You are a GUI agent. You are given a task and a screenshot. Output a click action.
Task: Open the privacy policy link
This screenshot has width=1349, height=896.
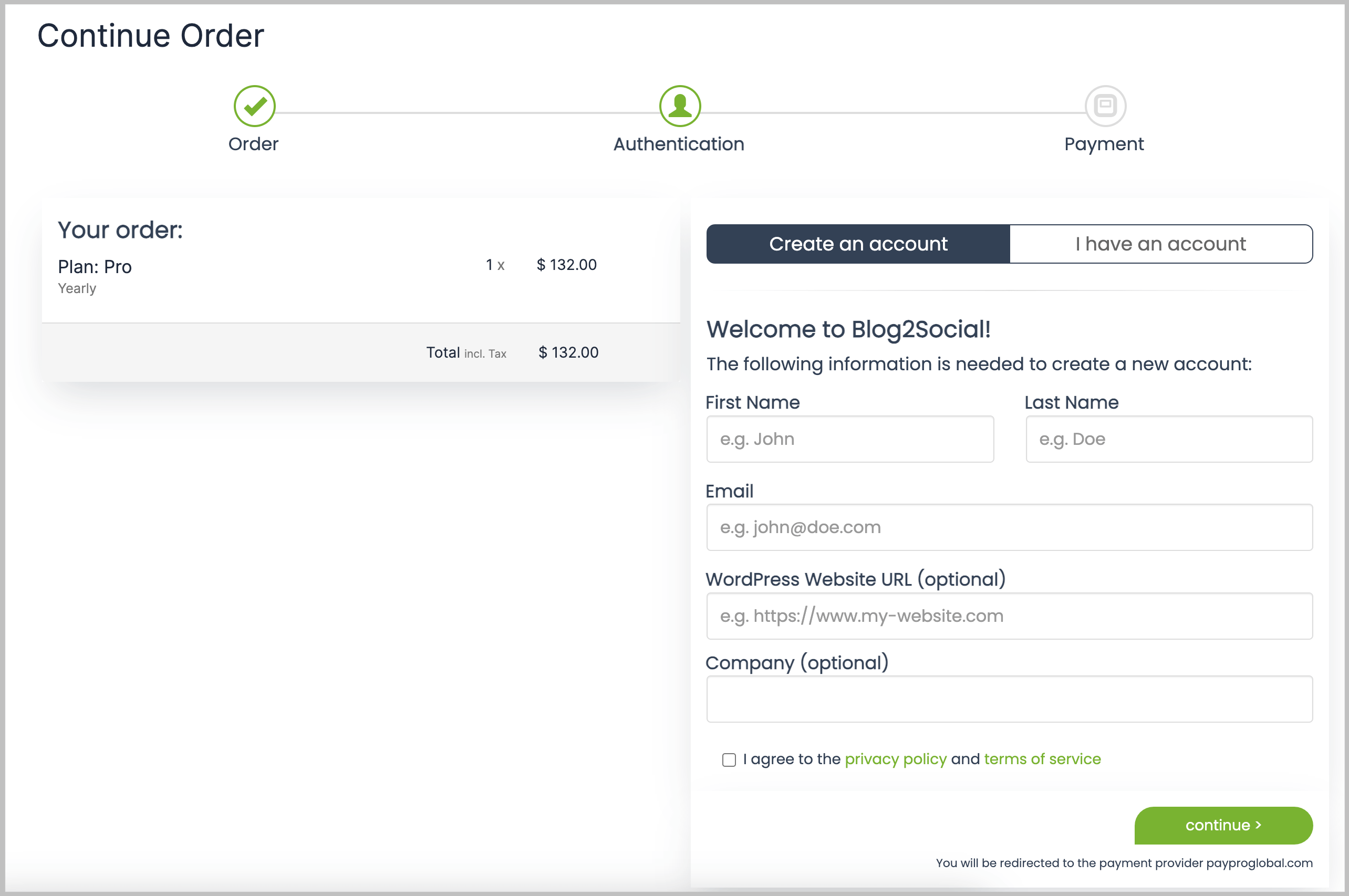pos(895,759)
